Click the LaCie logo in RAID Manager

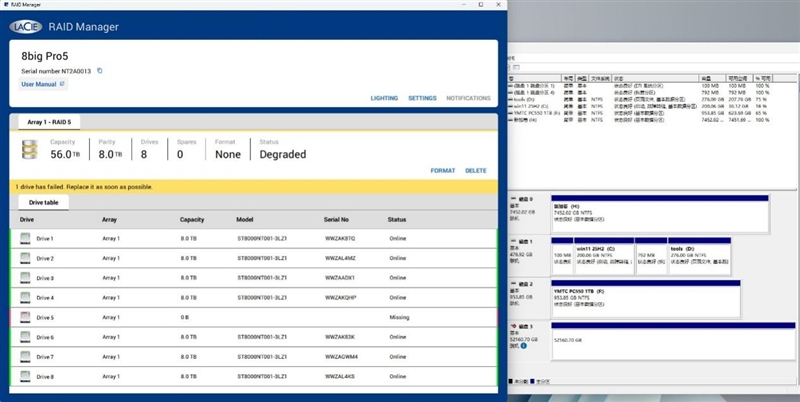point(26,27)
